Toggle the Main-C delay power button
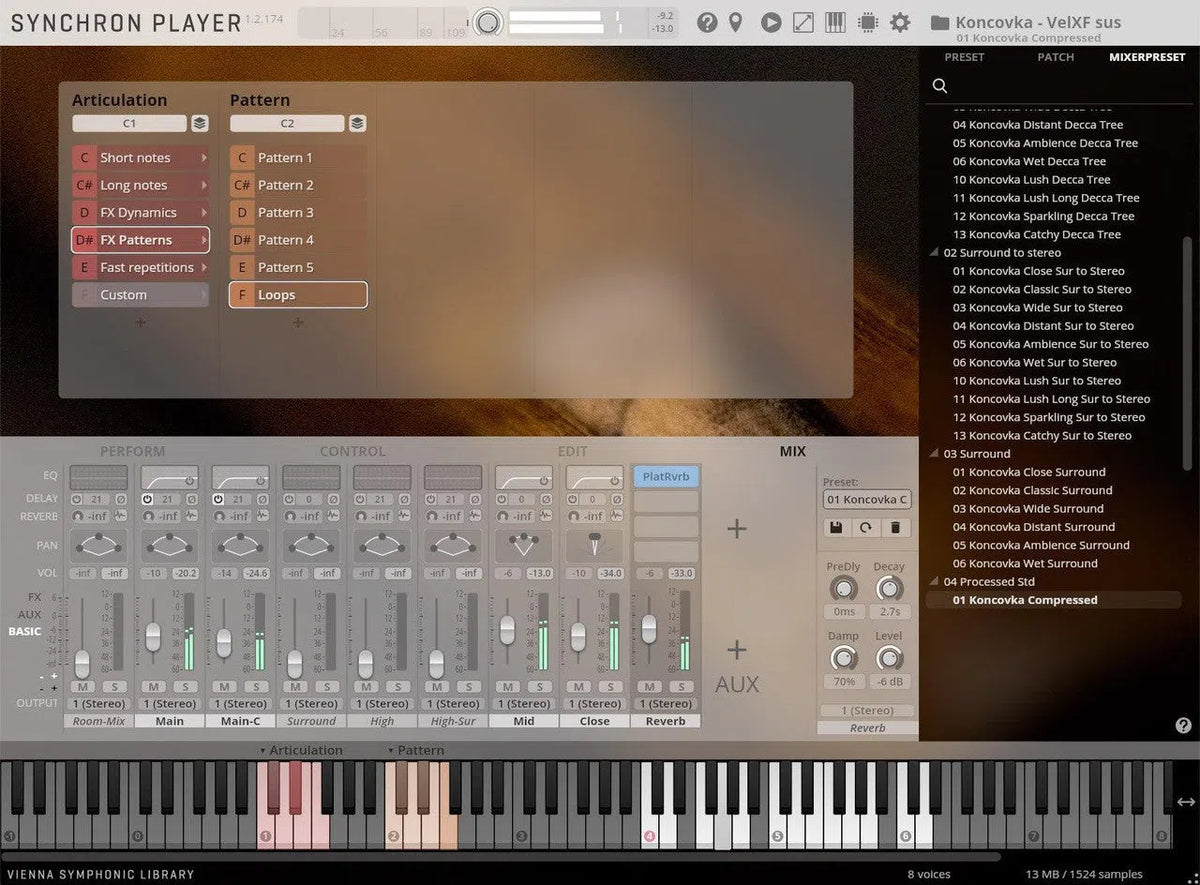This screenshot has width=1200, height=885. [220, 499]
